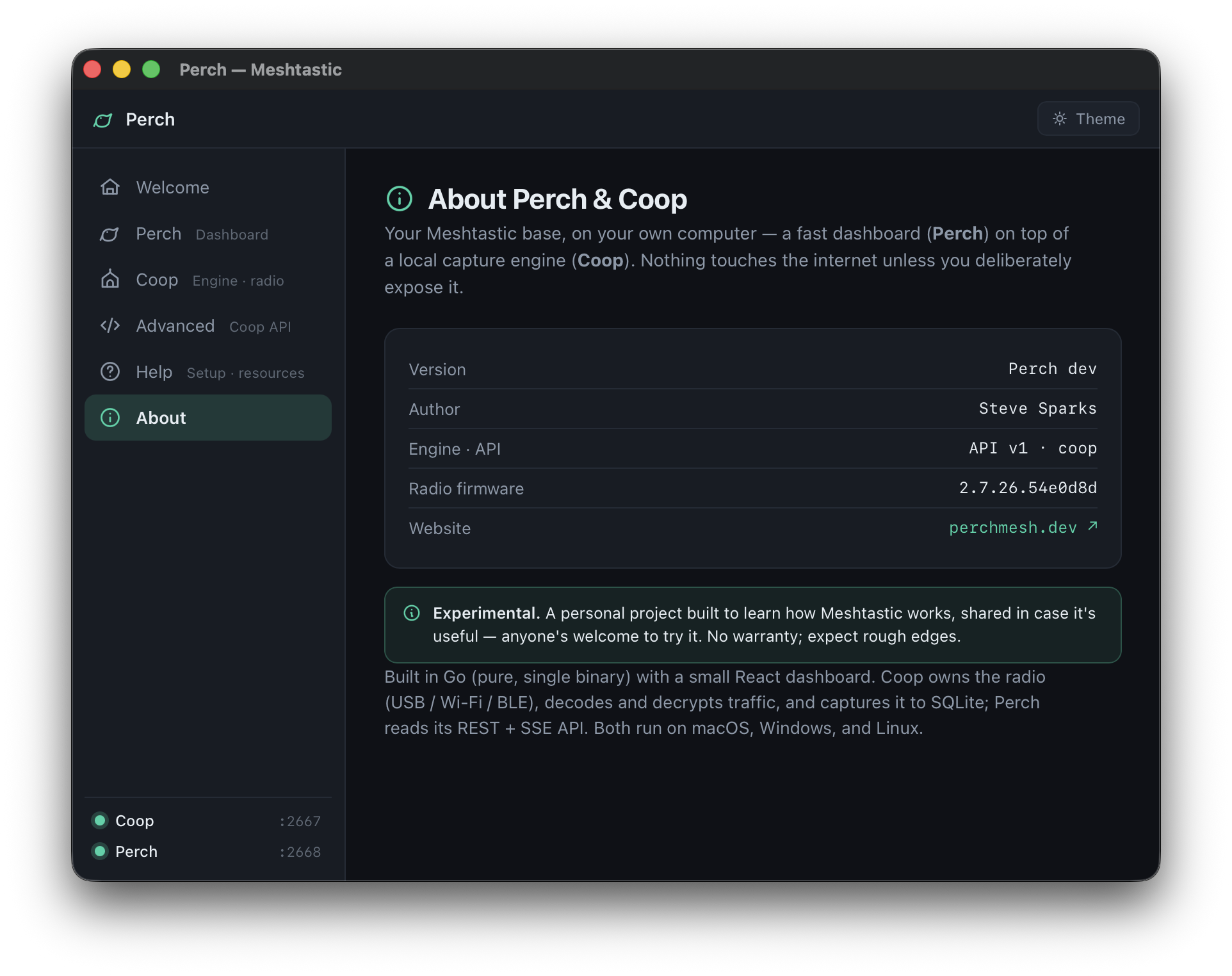
Task: Click the 'Built in Go' description paragraph
Action: point(715,703)
